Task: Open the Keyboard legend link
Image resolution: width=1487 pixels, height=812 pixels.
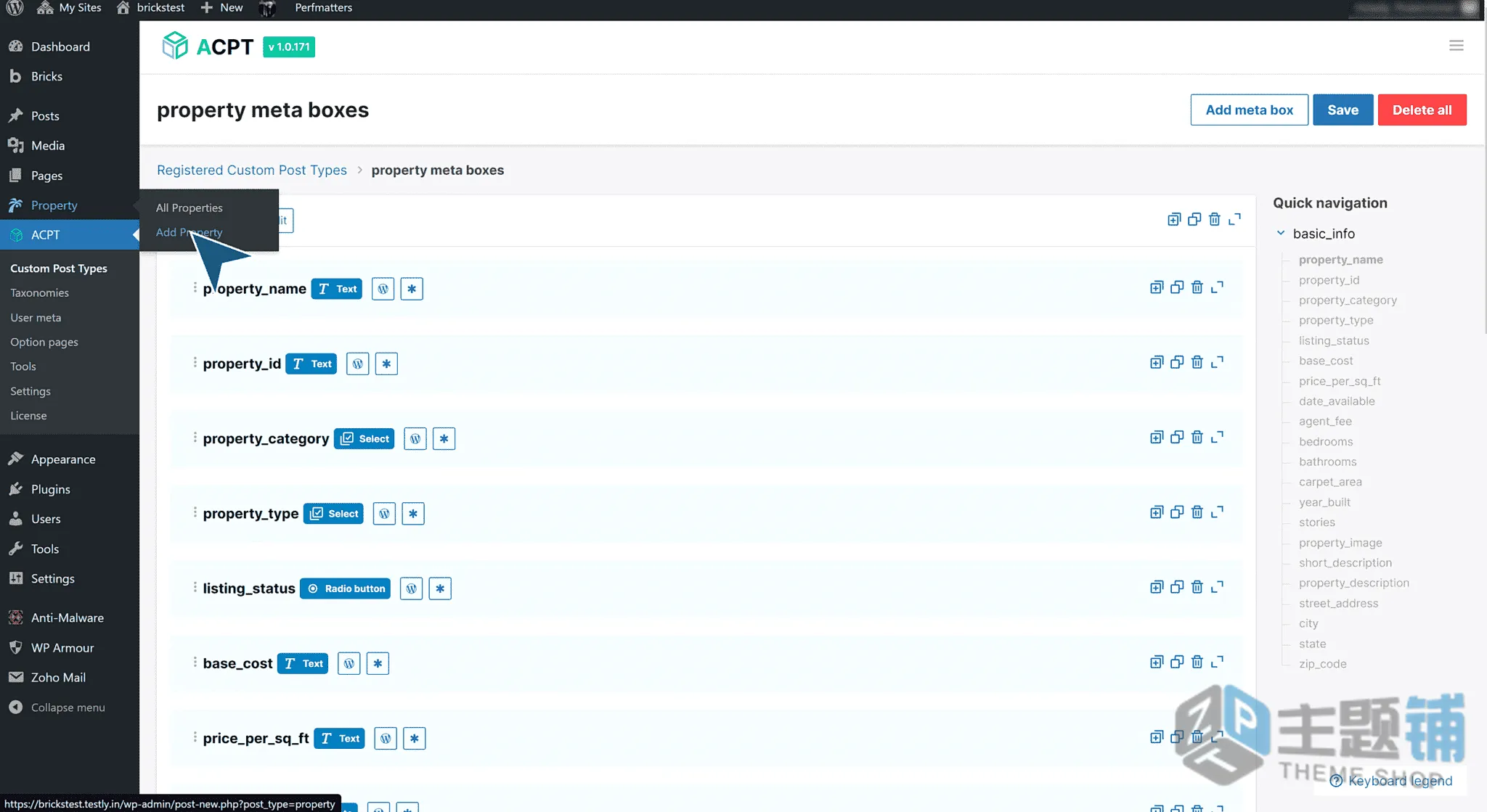Action: click(1391, 781)
